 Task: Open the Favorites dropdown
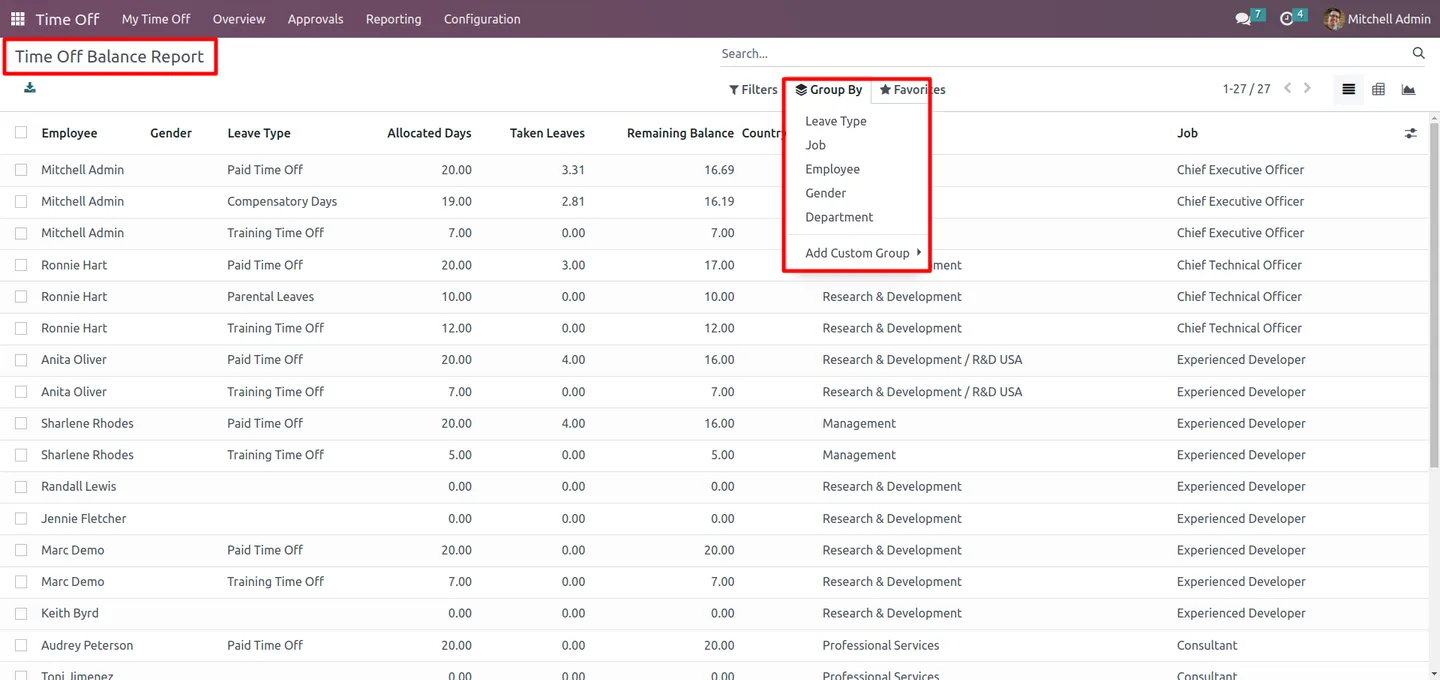point(912,90)
